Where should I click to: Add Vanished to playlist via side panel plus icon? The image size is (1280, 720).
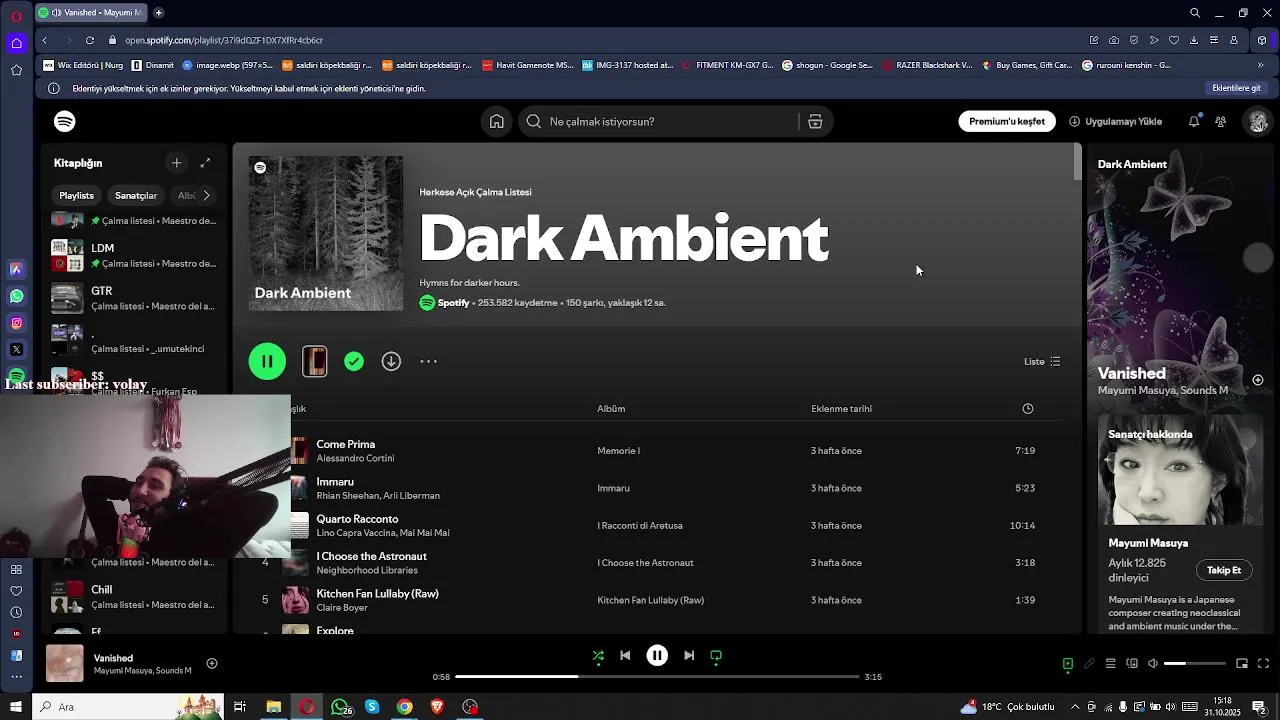[1258, 380]
